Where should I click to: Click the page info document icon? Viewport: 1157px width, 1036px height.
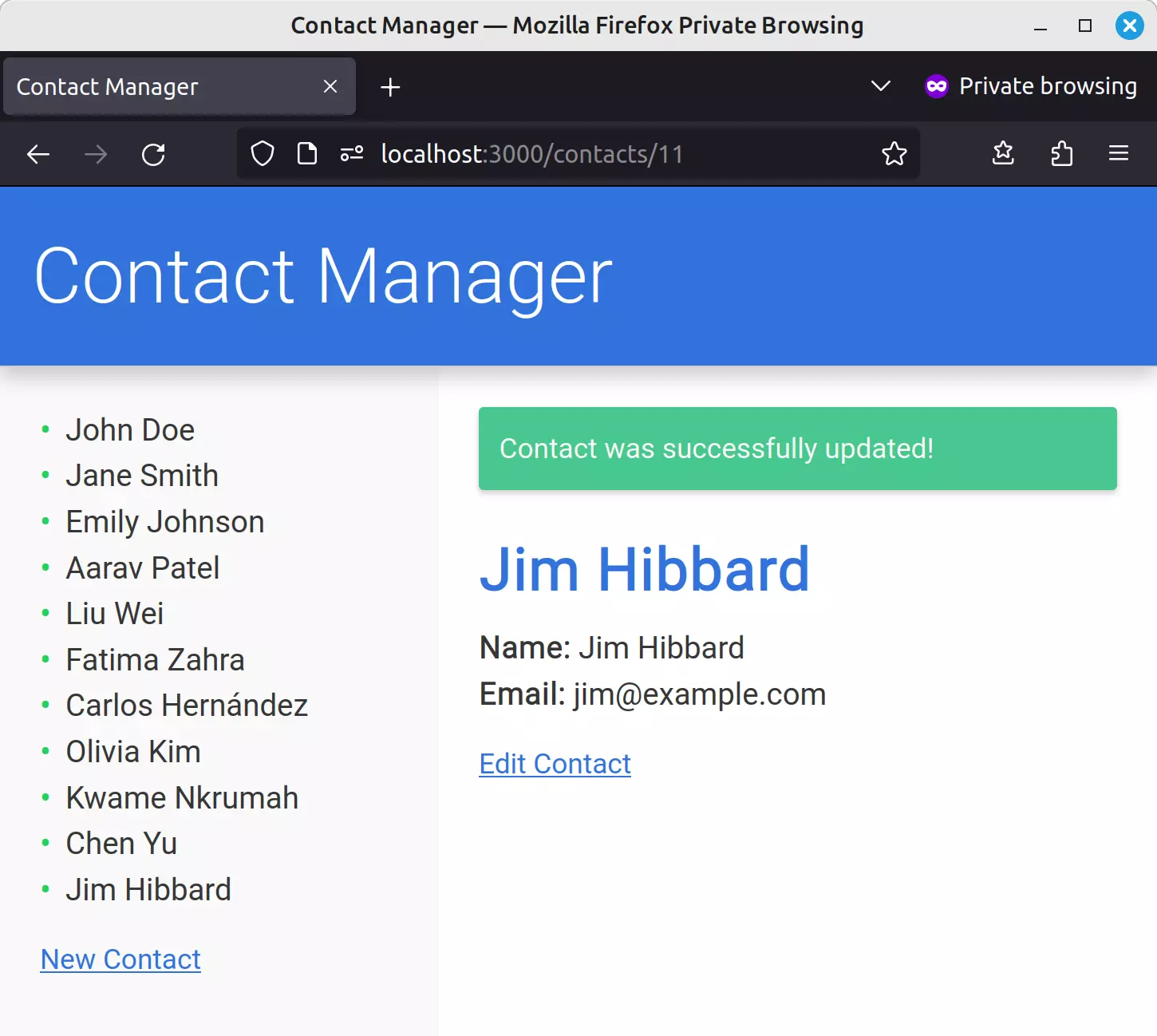[307, 153]
